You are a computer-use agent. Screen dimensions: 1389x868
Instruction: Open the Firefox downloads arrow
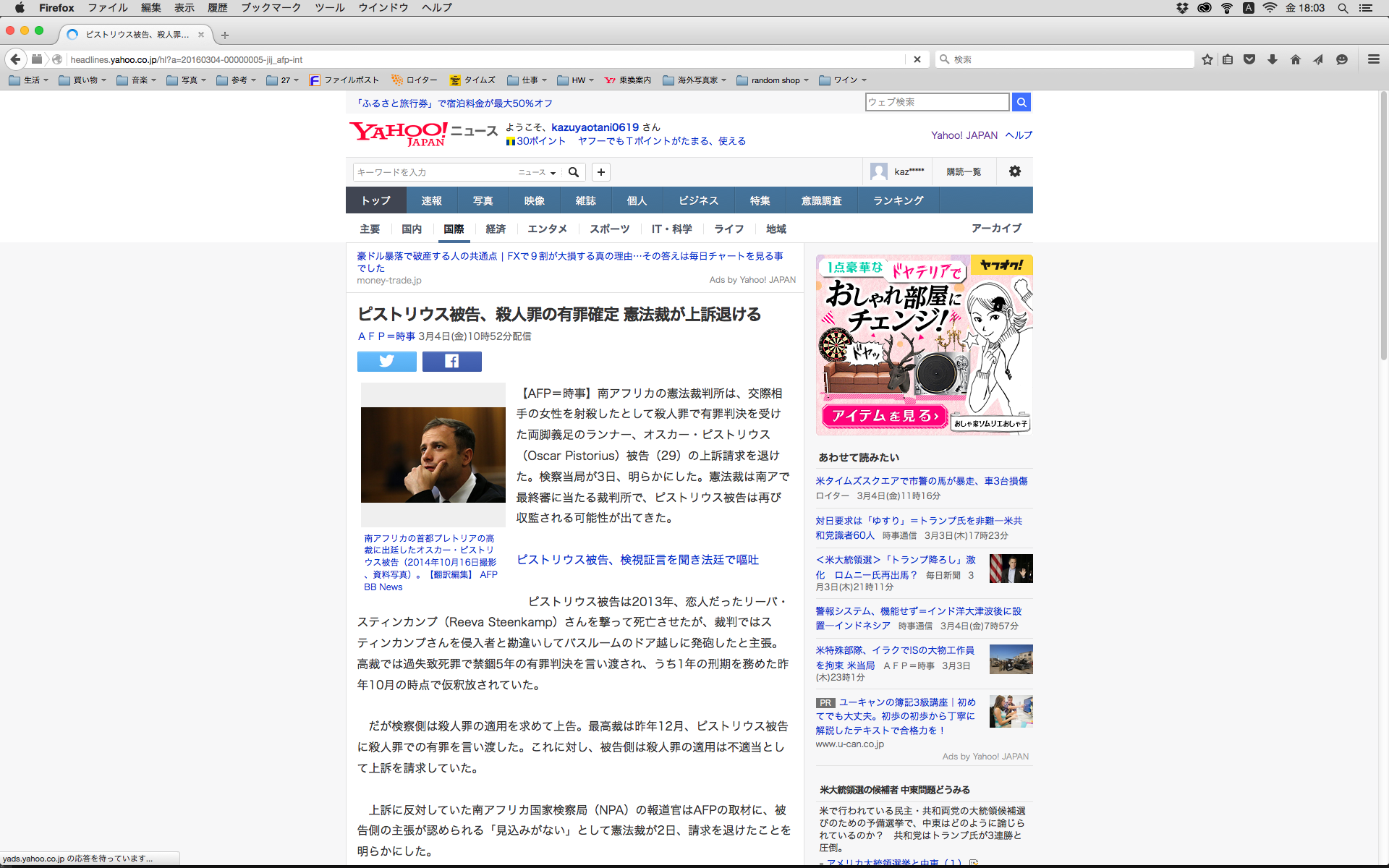(x=1272, y=59)
